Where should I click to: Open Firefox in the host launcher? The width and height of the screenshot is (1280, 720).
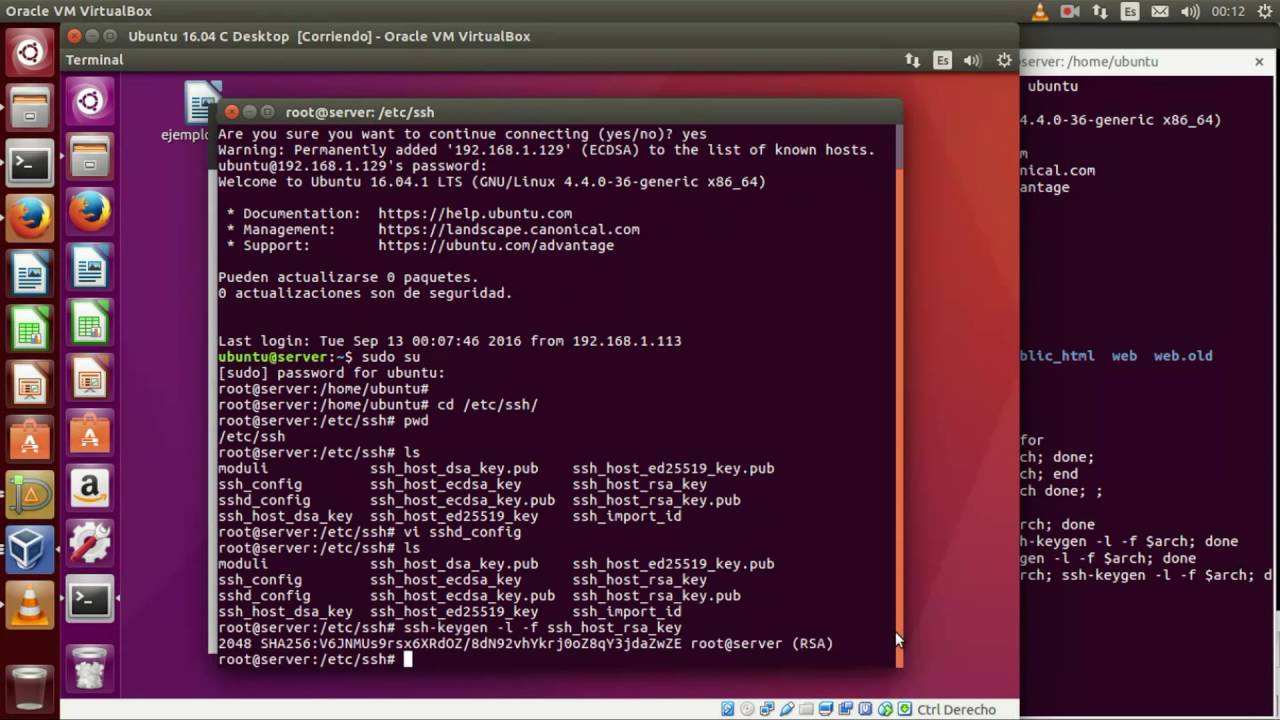(x=30, y=217)
